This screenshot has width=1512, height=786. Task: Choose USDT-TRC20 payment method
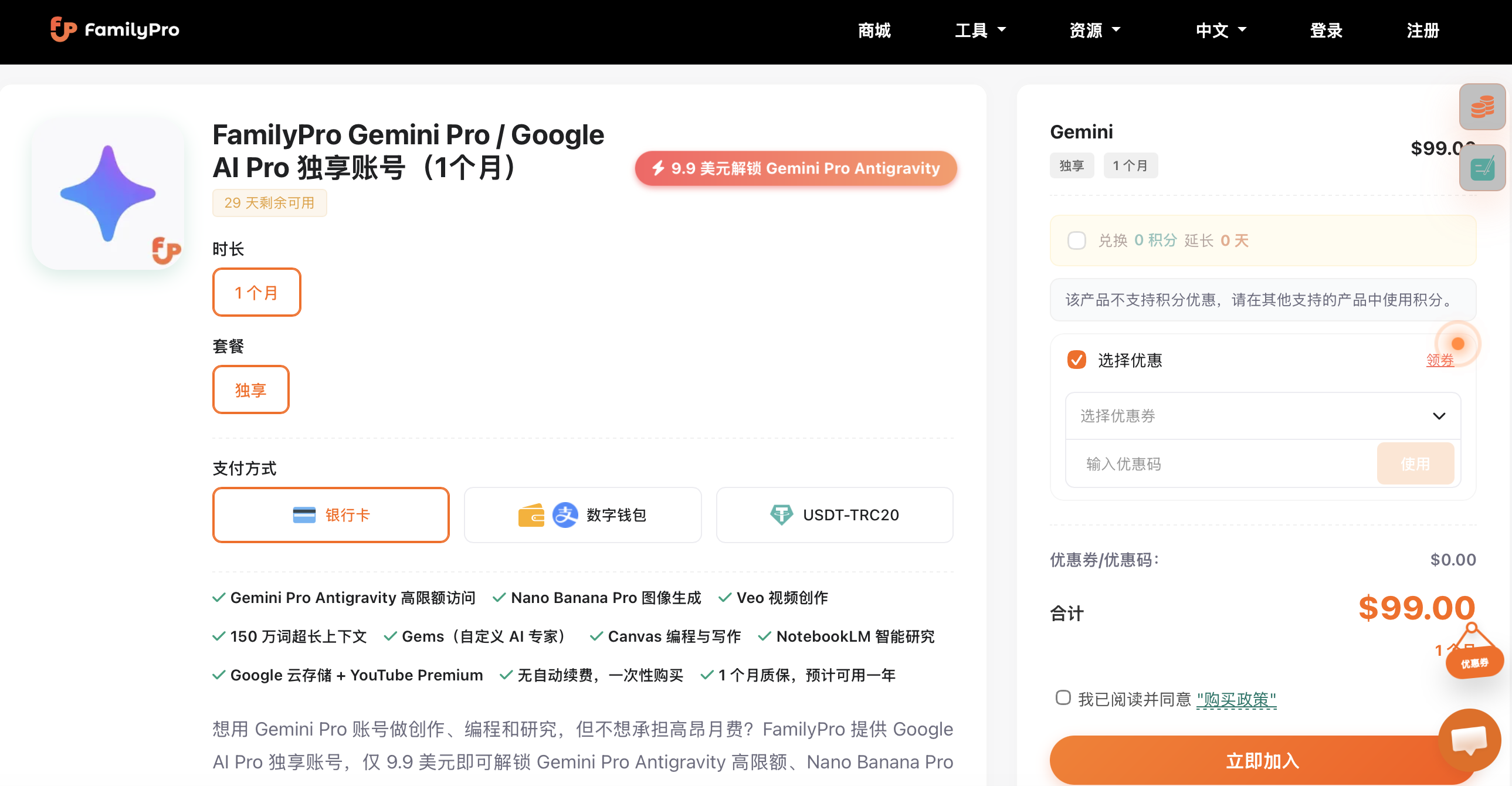coord(834,515)
